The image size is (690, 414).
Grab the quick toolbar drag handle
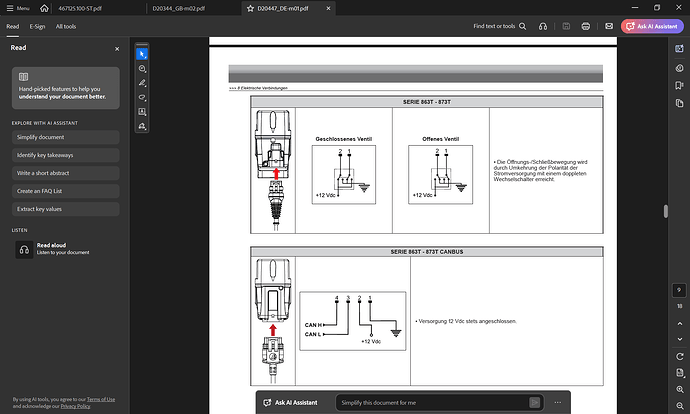point(142,45)
